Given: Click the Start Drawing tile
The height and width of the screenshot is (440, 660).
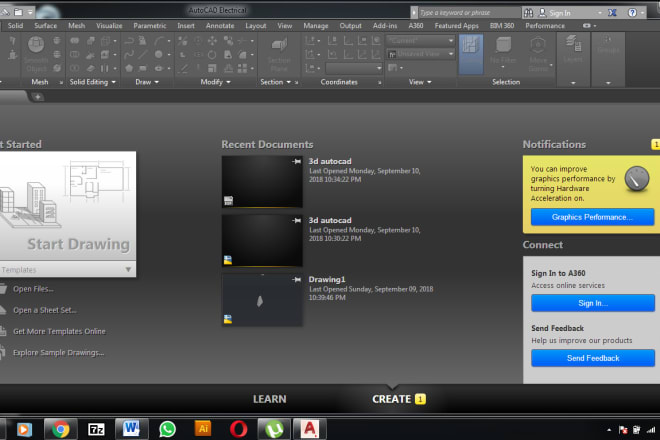Looking at the screenshot, I should (x=67, y=206).
